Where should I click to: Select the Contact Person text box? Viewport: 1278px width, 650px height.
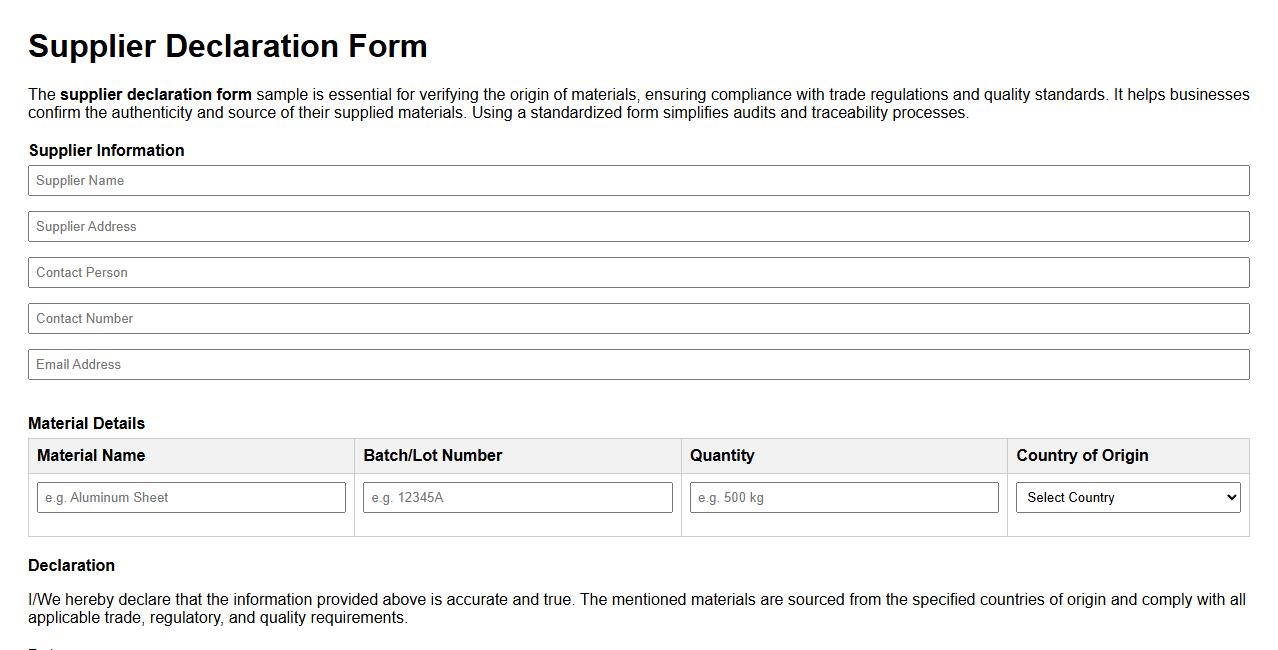click(639, 272)
